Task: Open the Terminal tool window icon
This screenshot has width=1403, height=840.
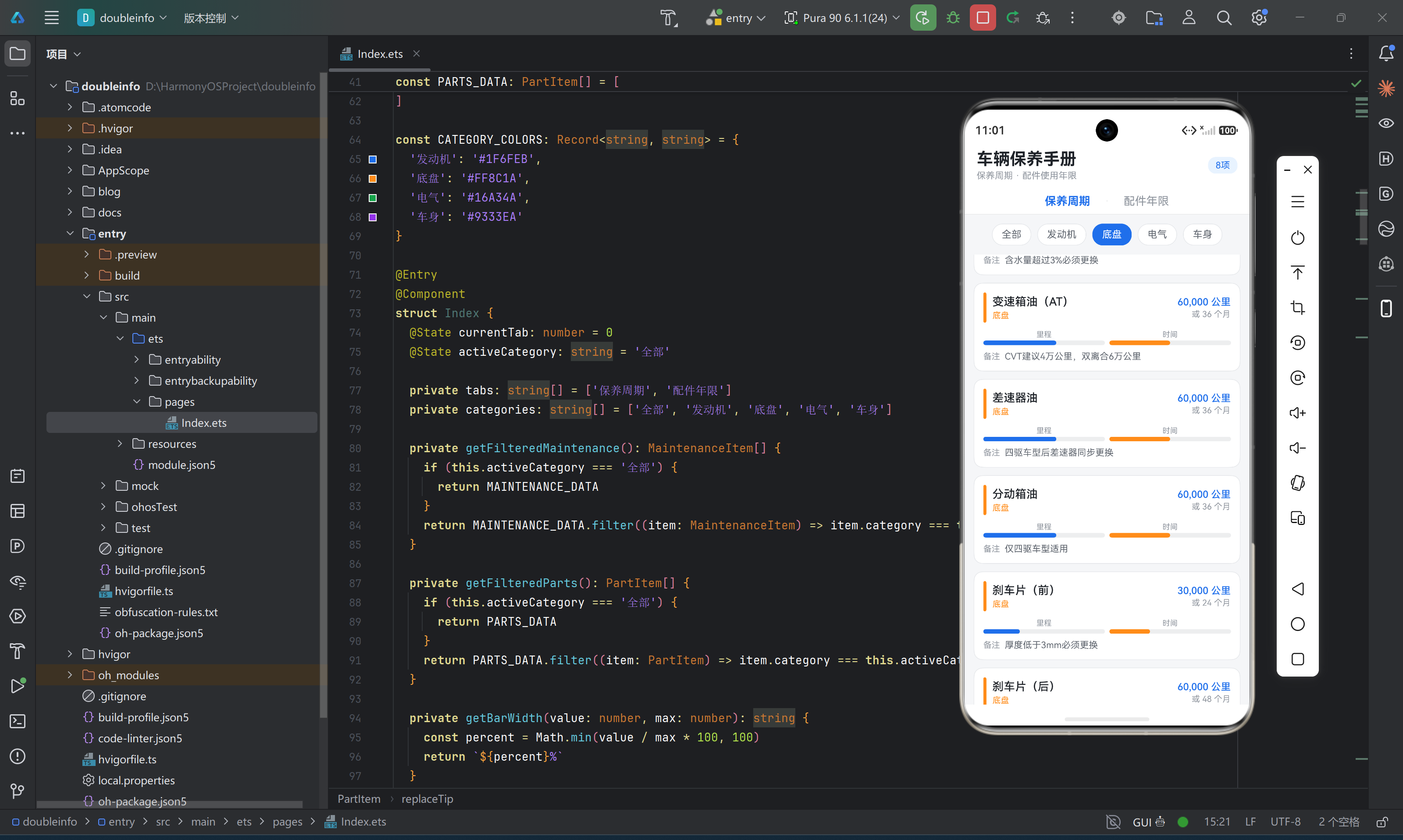Action: (x=18, y=720)
